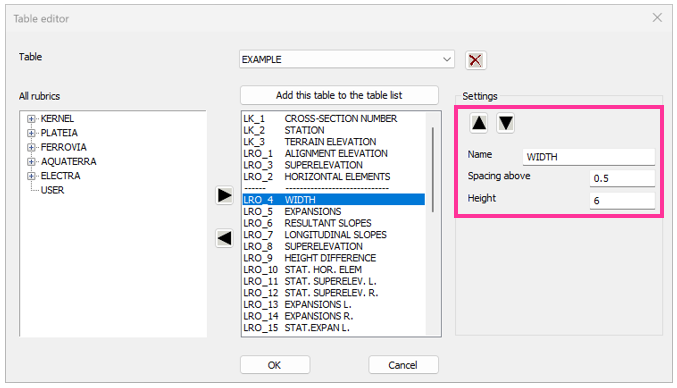677x388 pixels.
Task: Select the KERNEL tree item label
Action: [57, 119]
